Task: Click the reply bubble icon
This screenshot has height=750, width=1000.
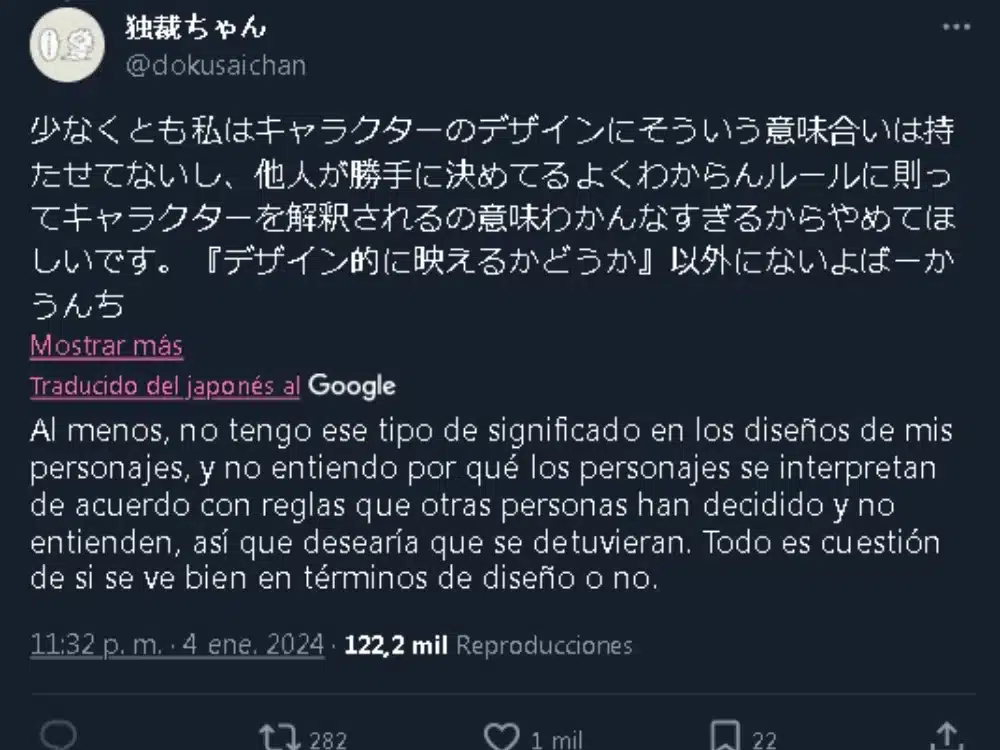Action: pos(61,733)
